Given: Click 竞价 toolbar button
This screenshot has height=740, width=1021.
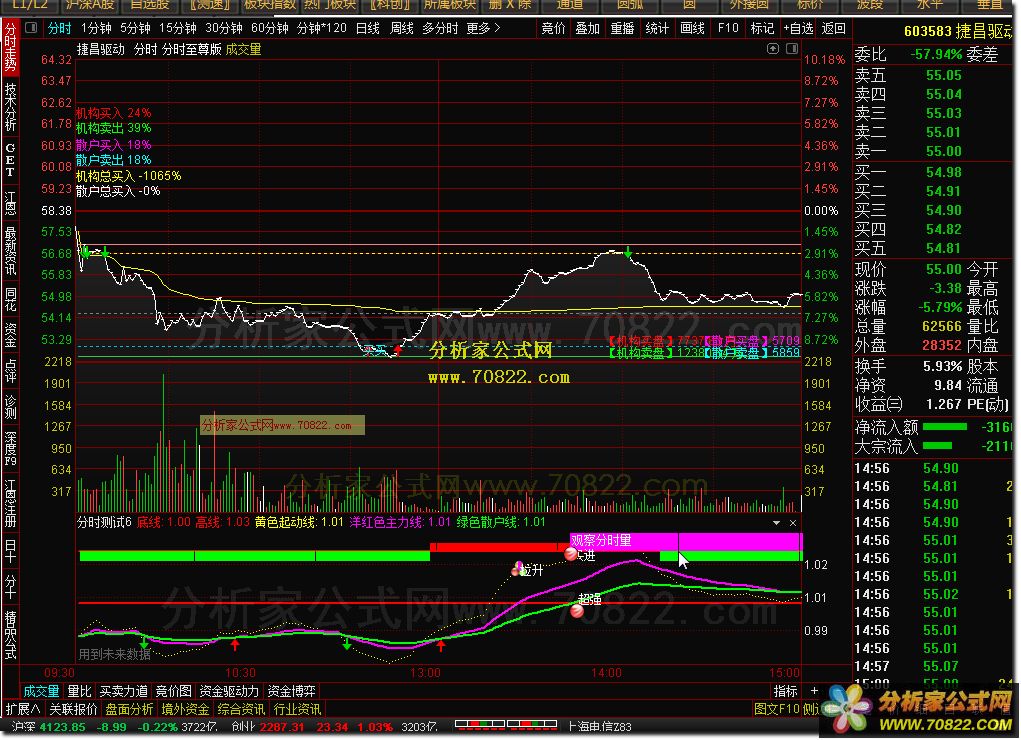Looking at the screenshot, I should tap(553, 28).
